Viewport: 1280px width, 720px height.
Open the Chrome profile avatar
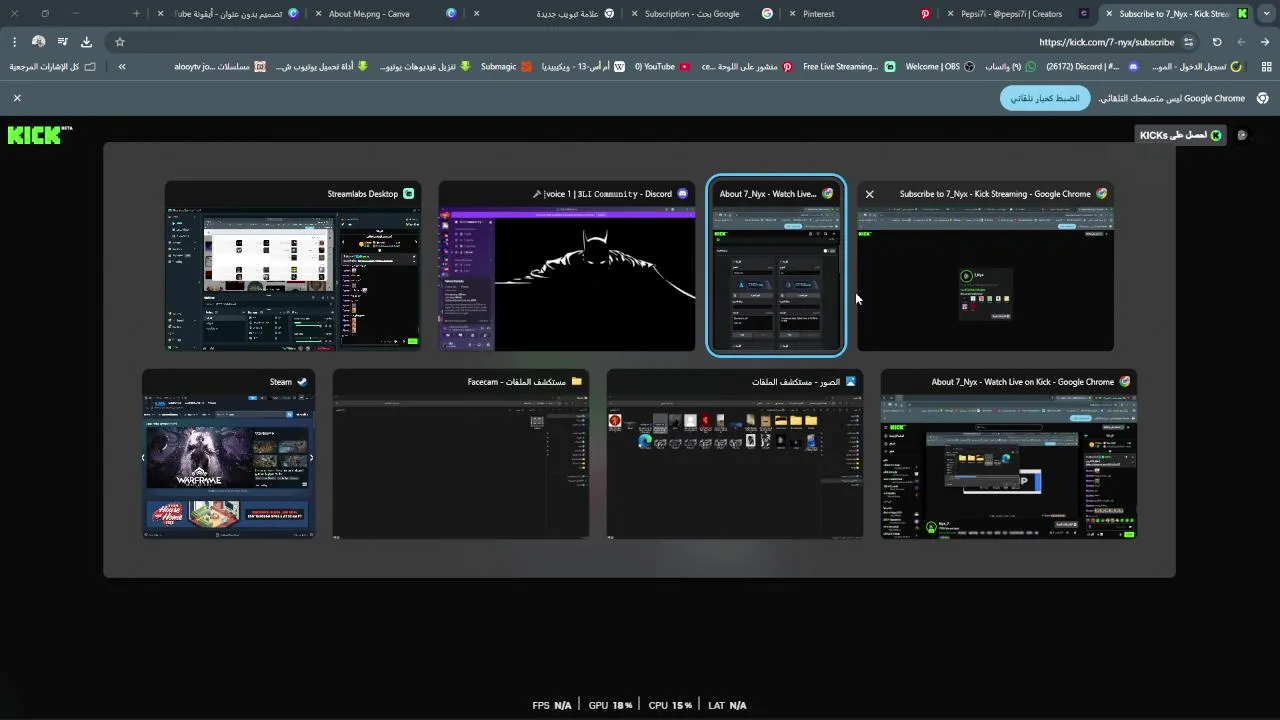38,42
